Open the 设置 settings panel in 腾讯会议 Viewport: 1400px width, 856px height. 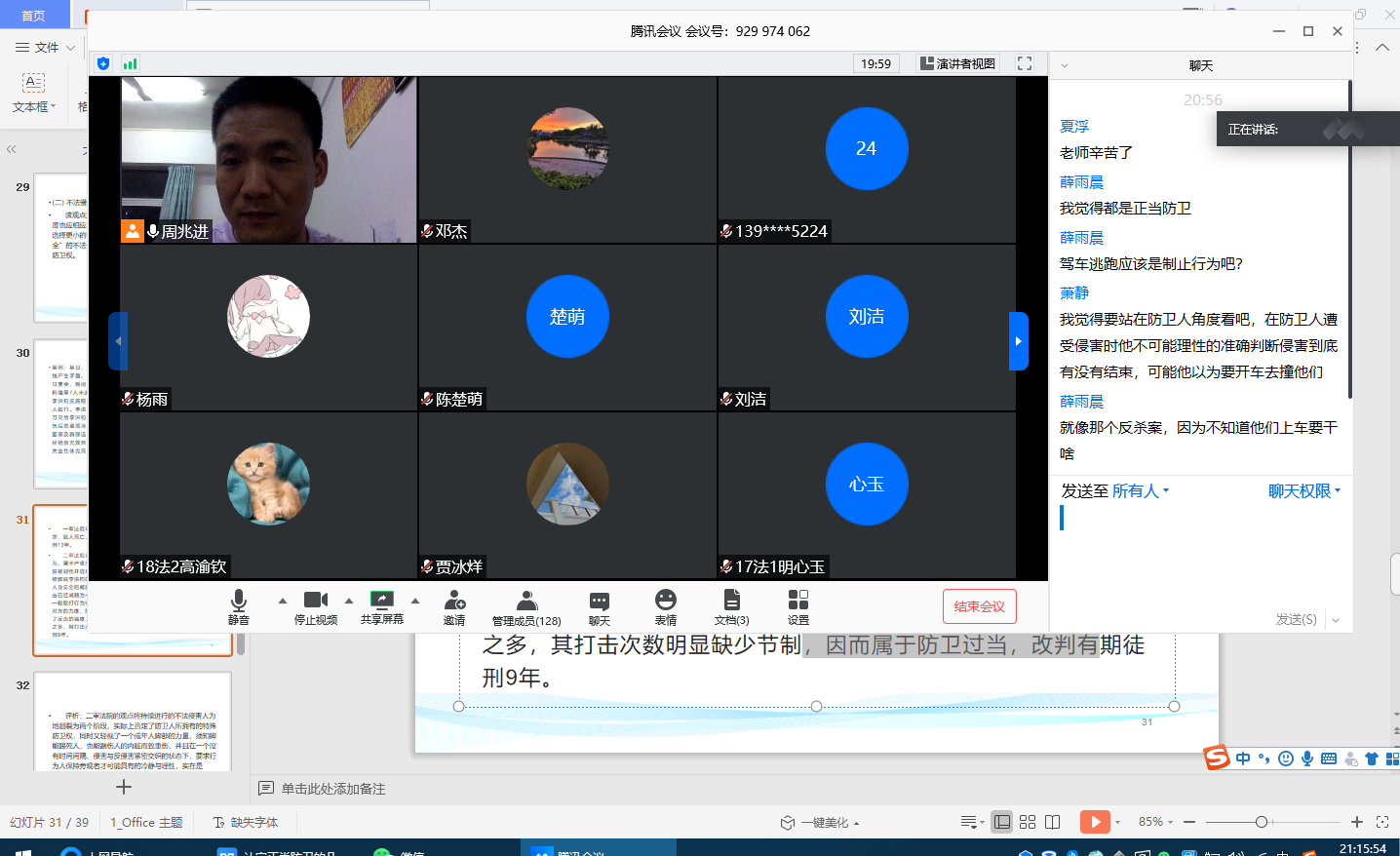click(x=798, y=606)
